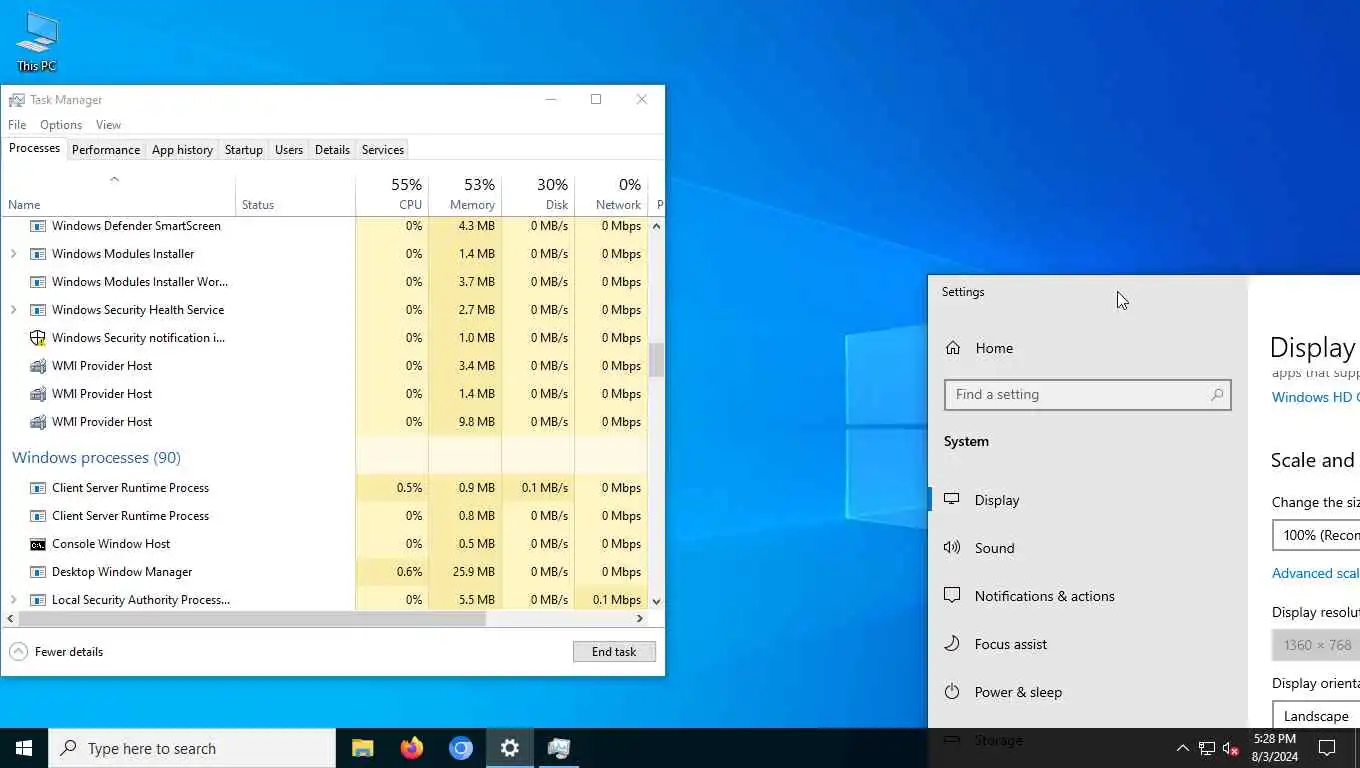Open the File menu in Task Manager

tap(17, 125)
